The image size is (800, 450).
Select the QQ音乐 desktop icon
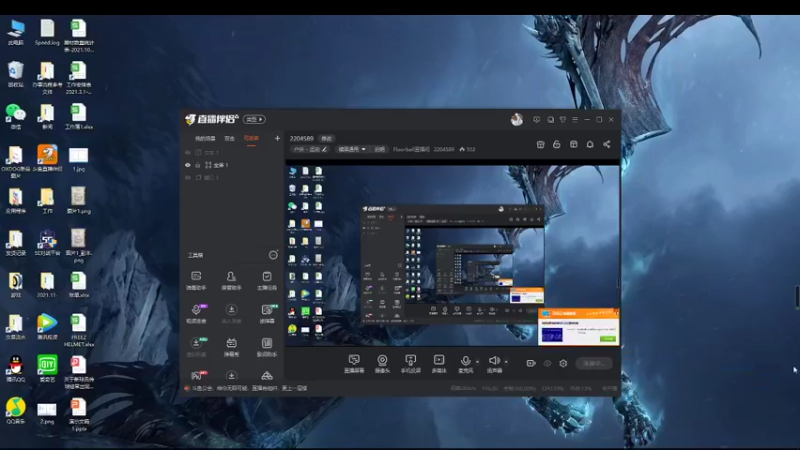16,411
